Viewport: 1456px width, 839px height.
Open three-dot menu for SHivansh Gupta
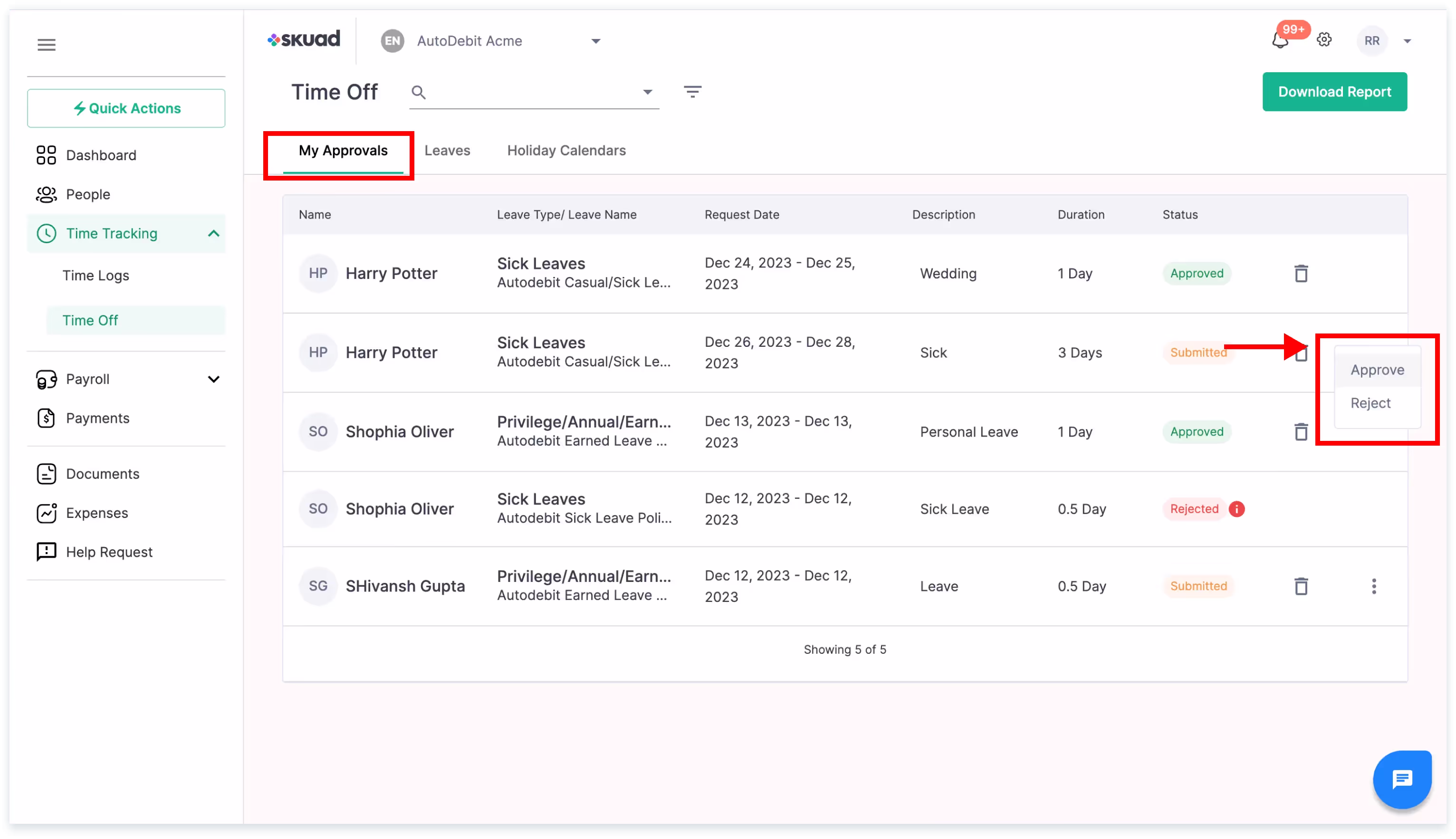click(x=1374, y=586)
